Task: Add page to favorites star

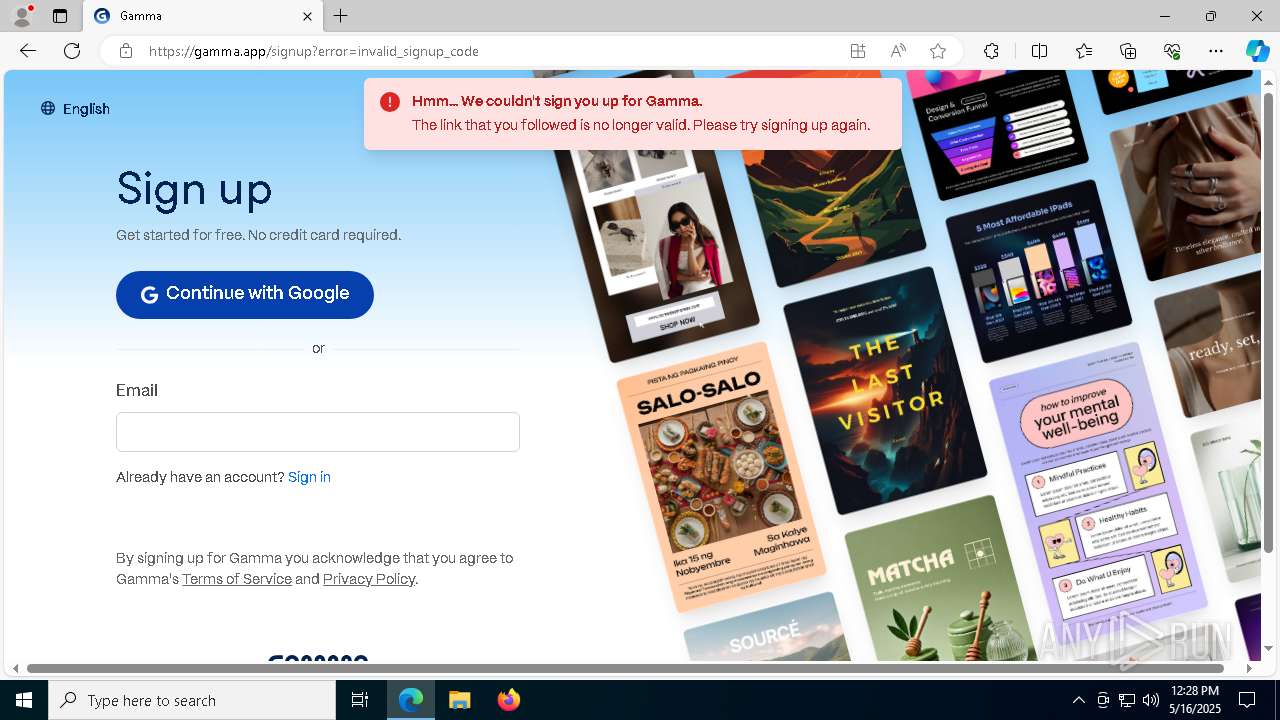Action: 938,51
